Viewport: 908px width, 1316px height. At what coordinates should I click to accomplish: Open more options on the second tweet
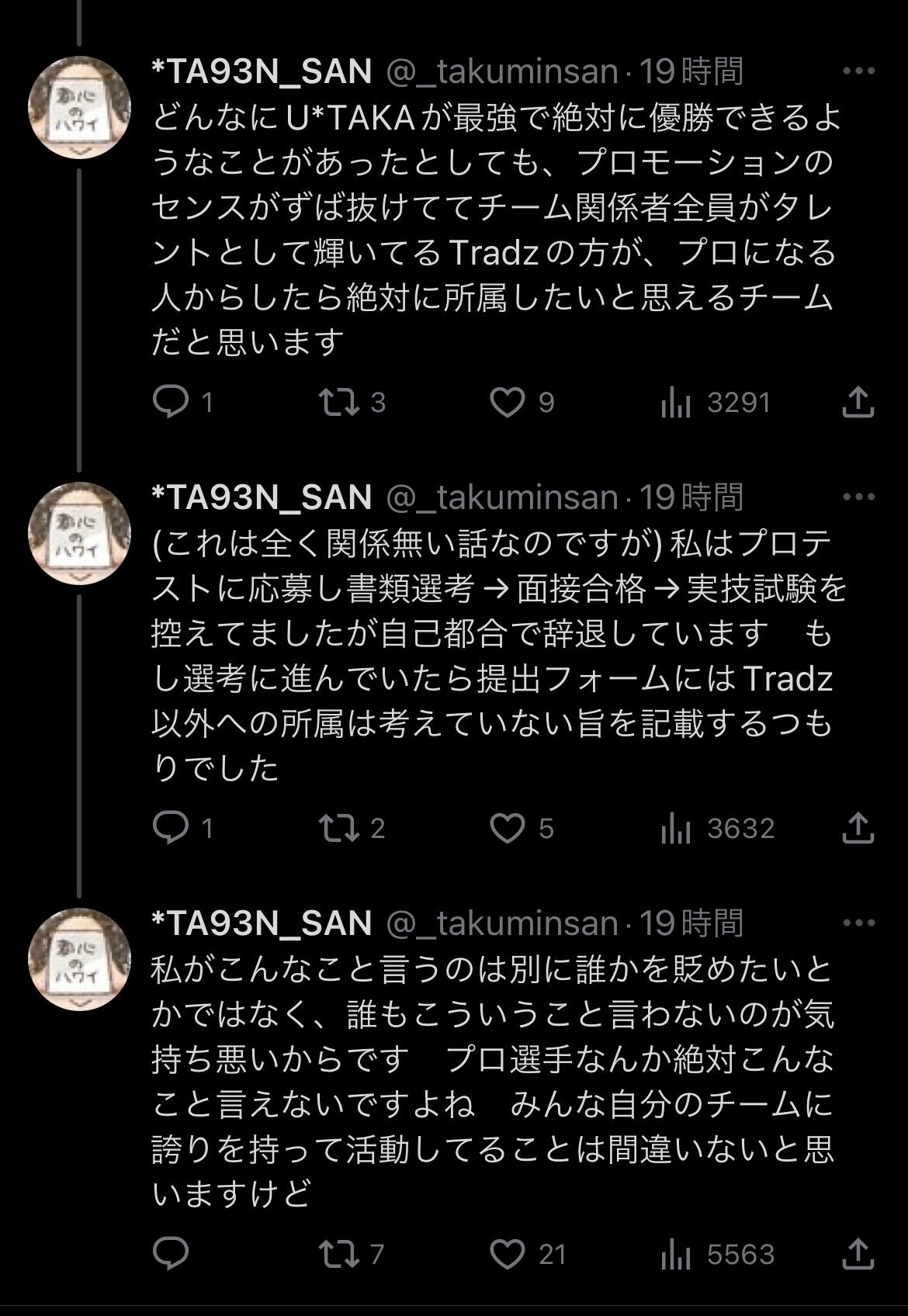pos(858,497)
